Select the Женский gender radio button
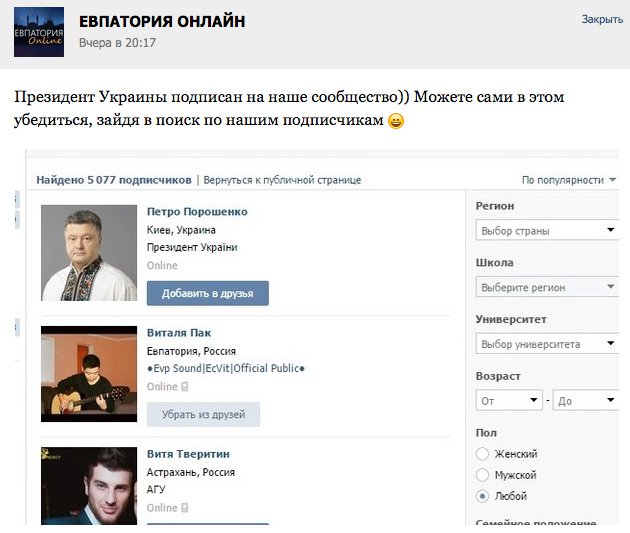Viewport: 630px width, 533px height. pos(483,454)
